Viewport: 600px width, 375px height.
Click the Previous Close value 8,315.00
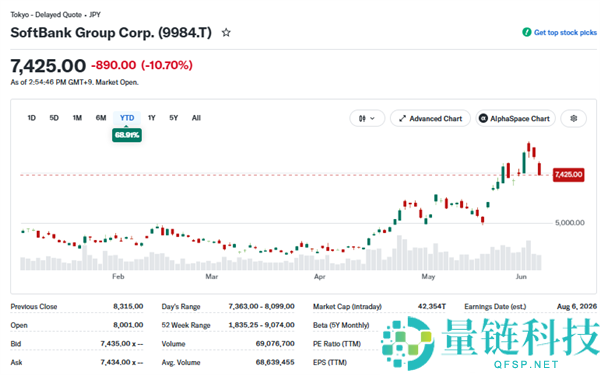pyautogui.click(x=128, y=307)
